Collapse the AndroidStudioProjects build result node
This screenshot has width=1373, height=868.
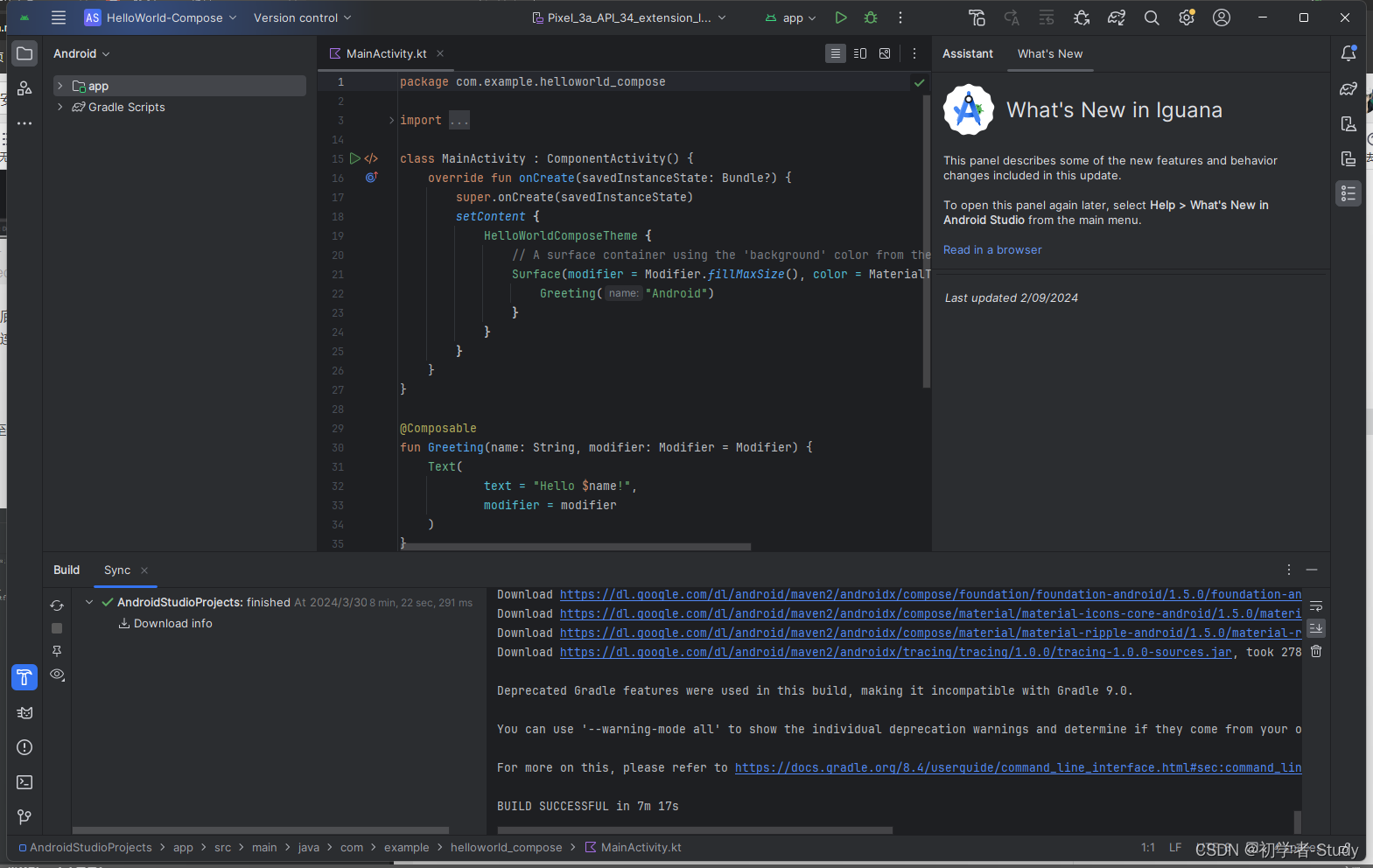click(89, 602)
